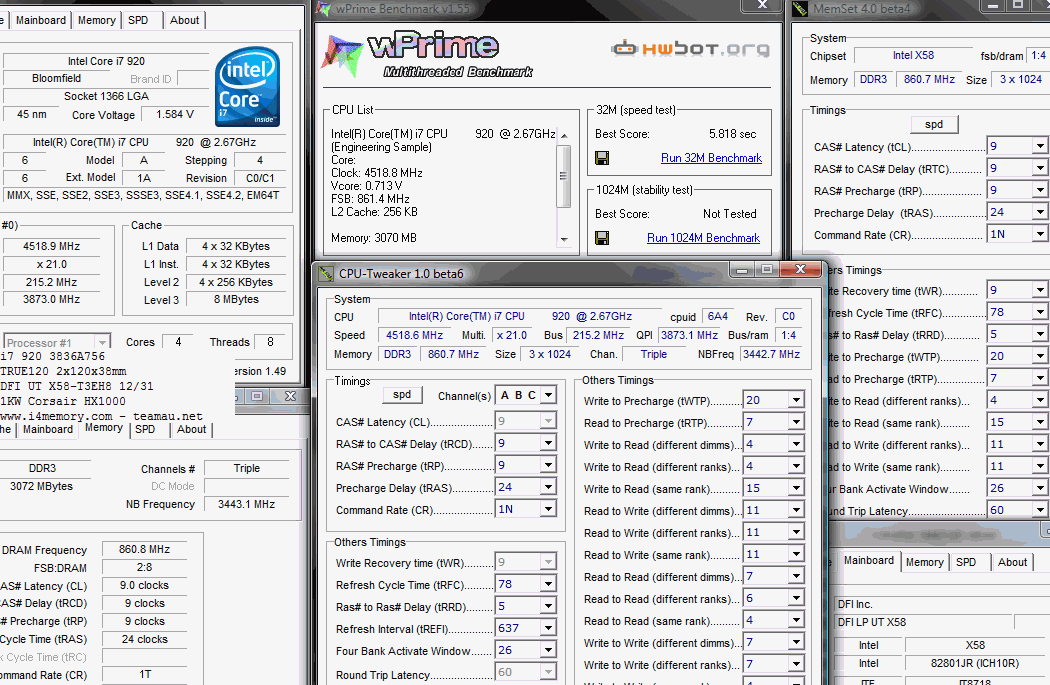Click the QPI 3873.1 MHz field
The width and height of the screenshot is (1050, 685).
688,335
